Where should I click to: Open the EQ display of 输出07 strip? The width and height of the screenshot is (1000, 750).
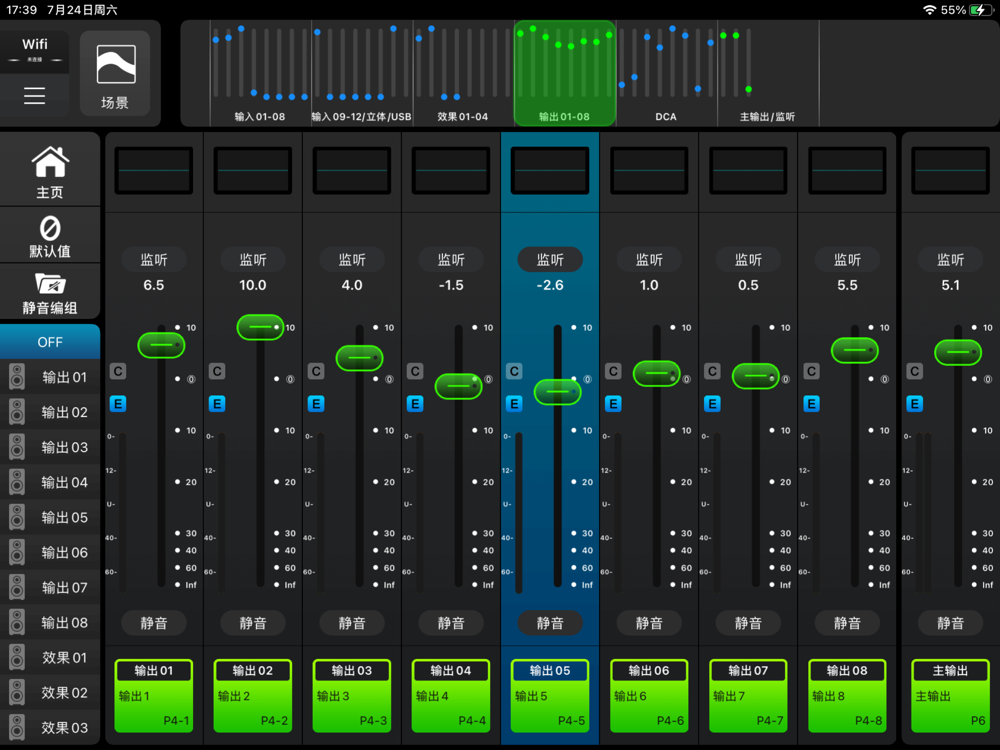[748, 171]
